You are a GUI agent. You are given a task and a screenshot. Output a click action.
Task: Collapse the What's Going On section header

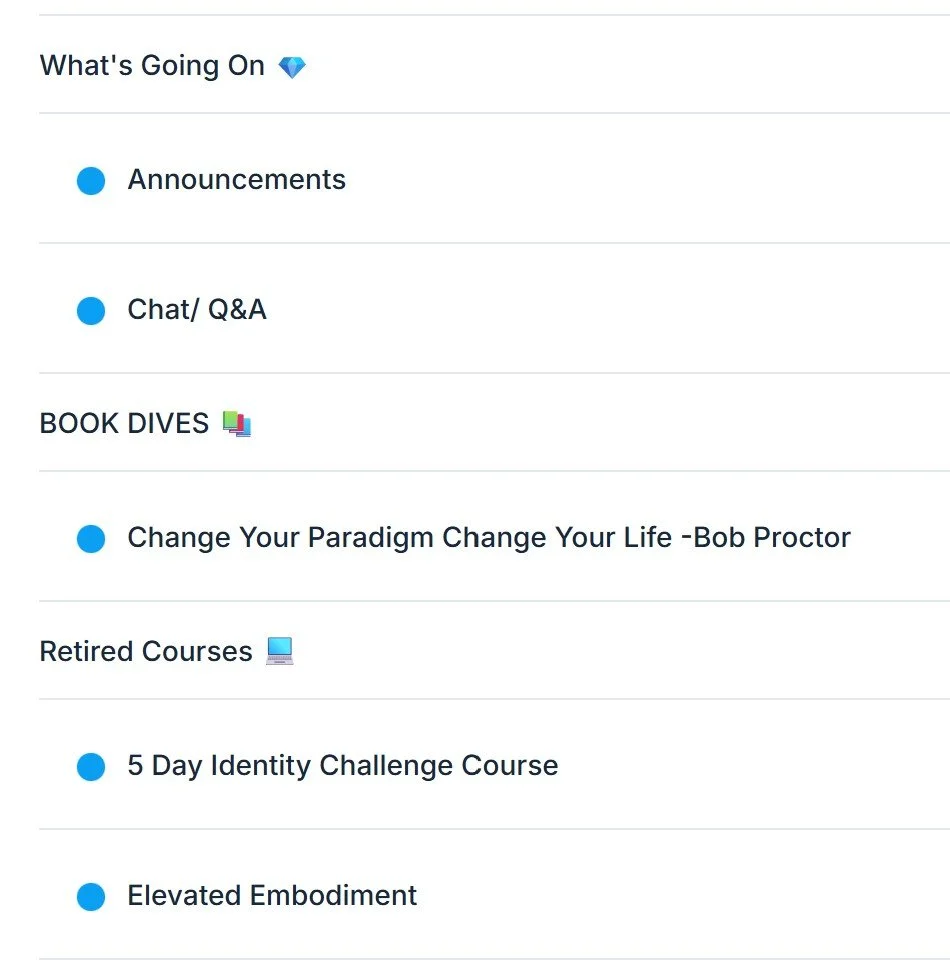click(494, 65)
